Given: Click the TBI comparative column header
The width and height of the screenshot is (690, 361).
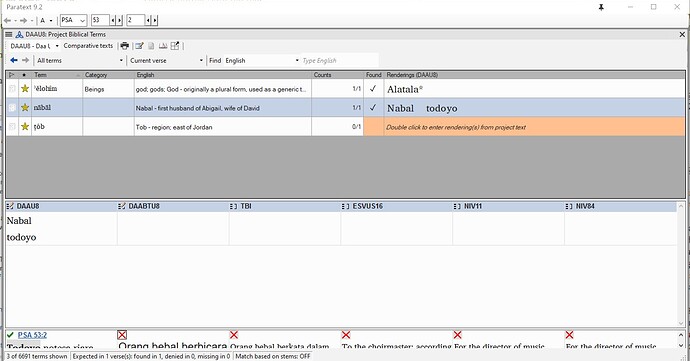Looking at the screenshot, I should [x=285, y=206].
